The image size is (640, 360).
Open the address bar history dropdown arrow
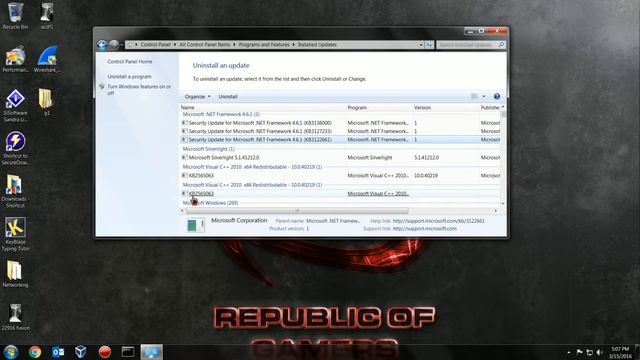tap(421, 44)
